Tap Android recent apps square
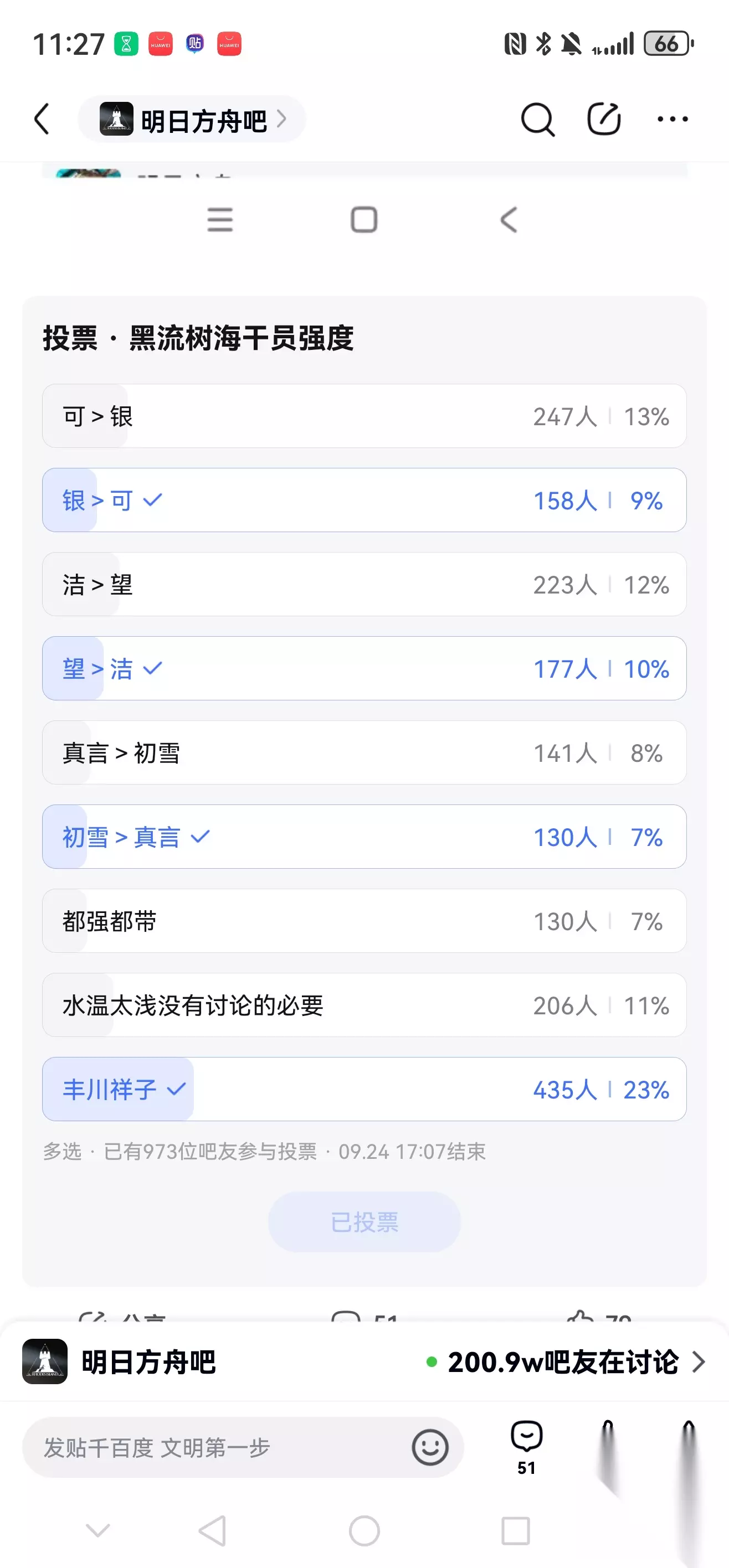Image resolution: width=729 pixels, height=1568 pixels. (515, 1530)
